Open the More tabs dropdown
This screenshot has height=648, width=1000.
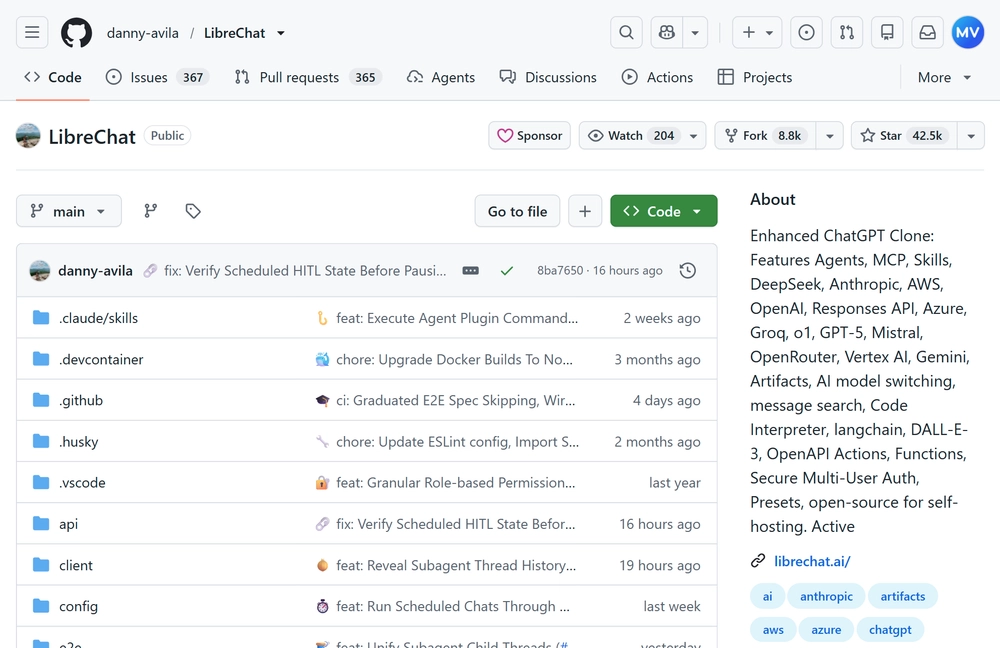tap(945, 77)
